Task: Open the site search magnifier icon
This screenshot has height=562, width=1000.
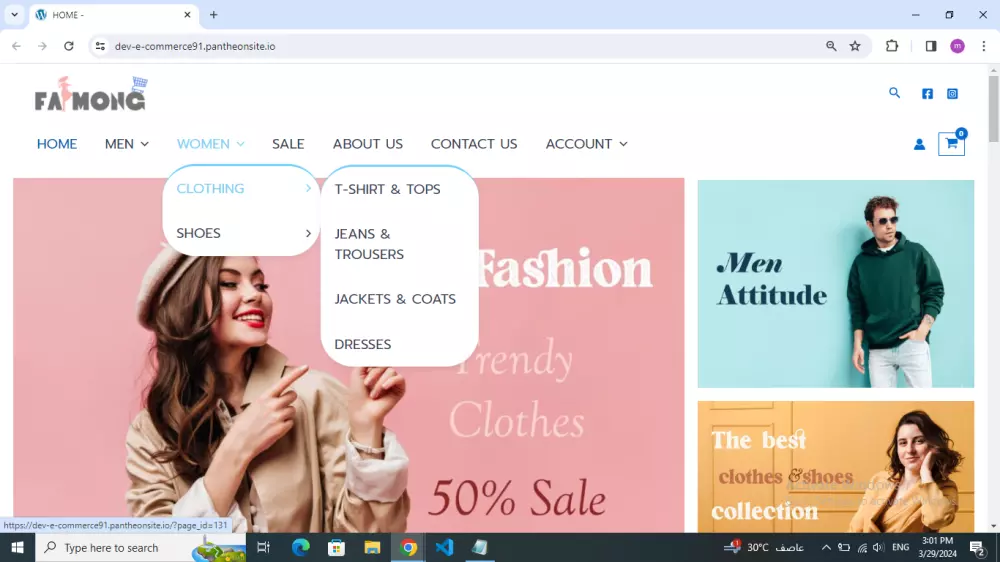Action: (895, 93)
